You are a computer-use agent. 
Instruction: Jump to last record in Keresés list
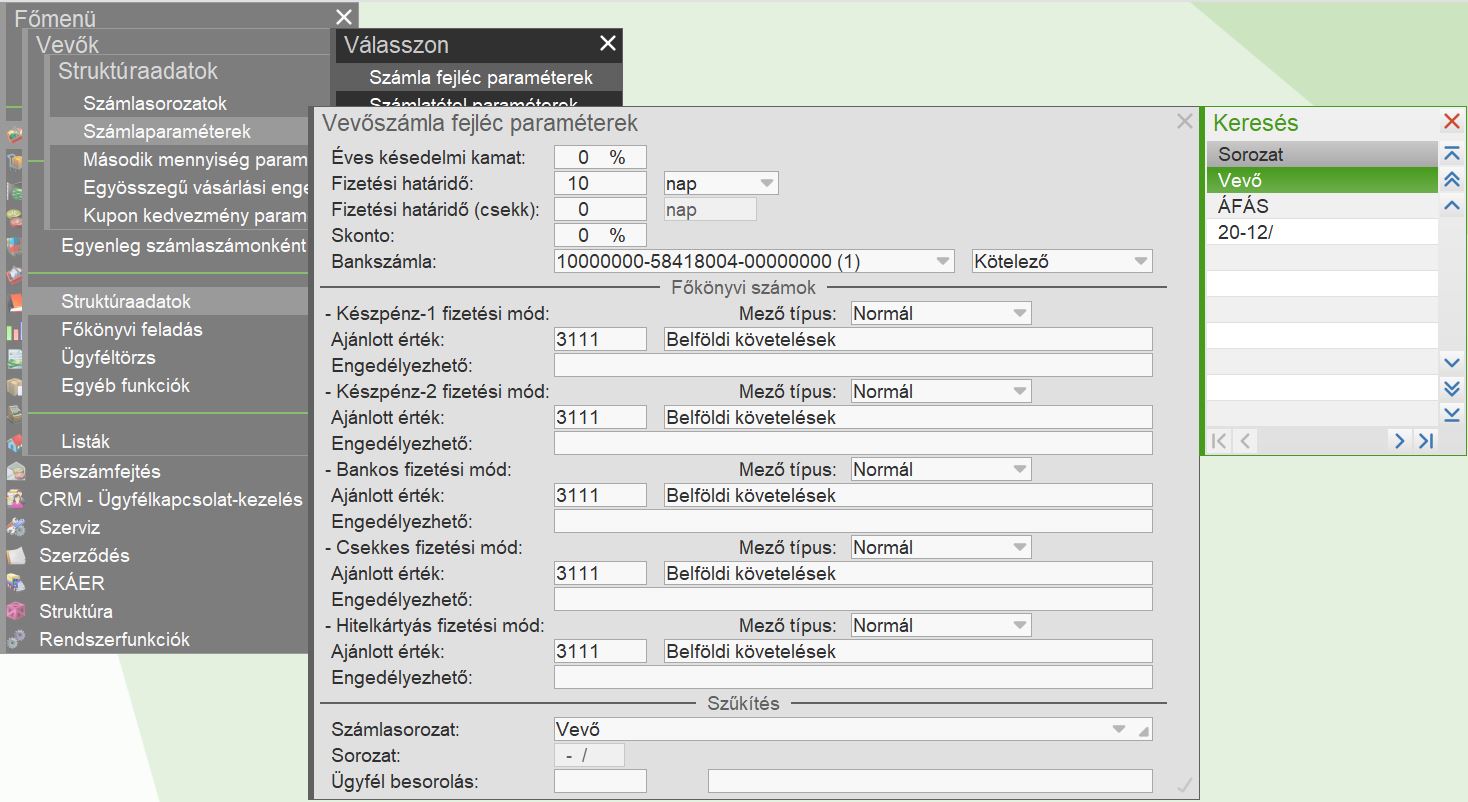[1452, 414]
